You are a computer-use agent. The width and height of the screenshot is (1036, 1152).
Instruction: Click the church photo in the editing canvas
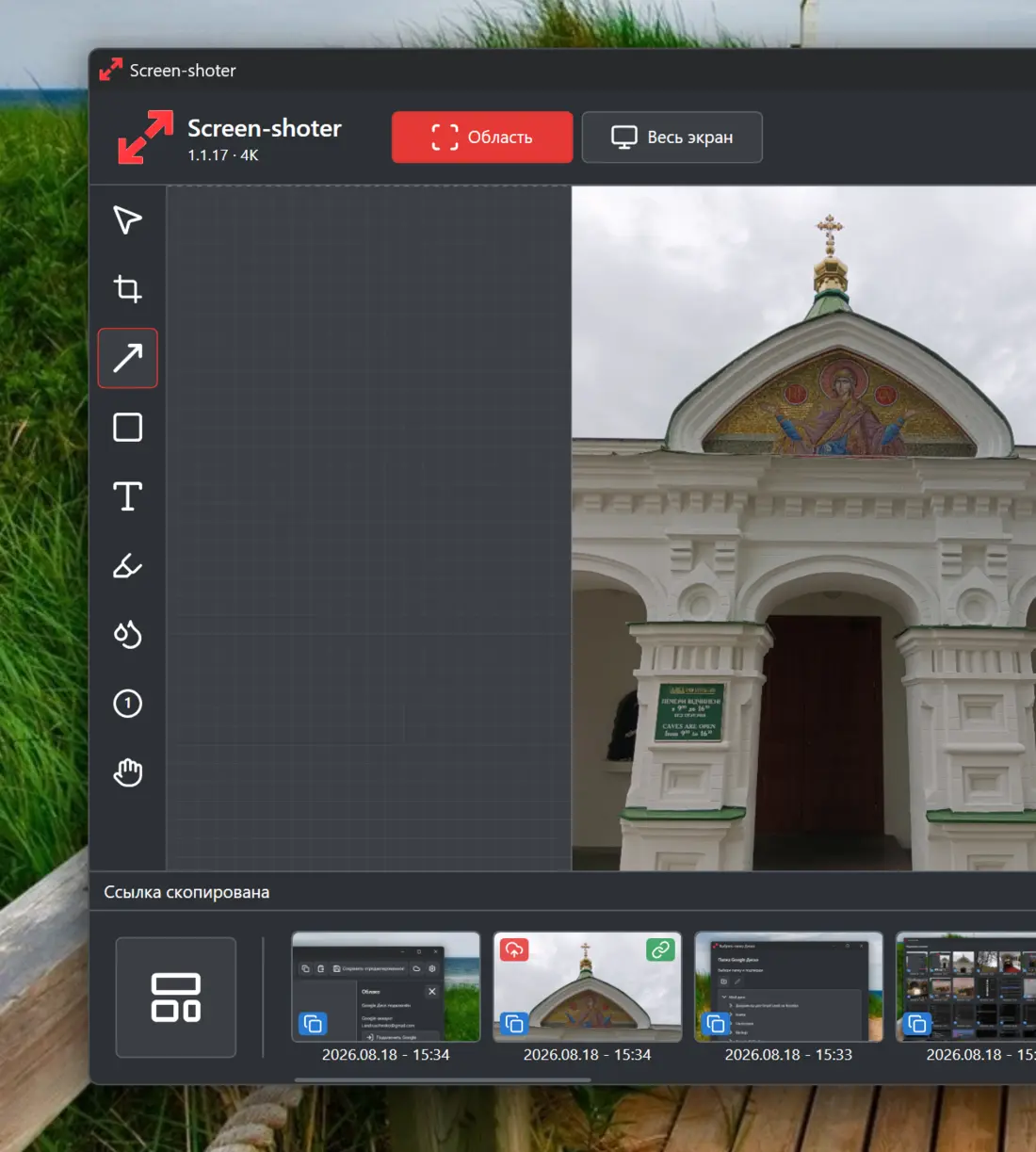pyautogui.click(x=803, y=527)
